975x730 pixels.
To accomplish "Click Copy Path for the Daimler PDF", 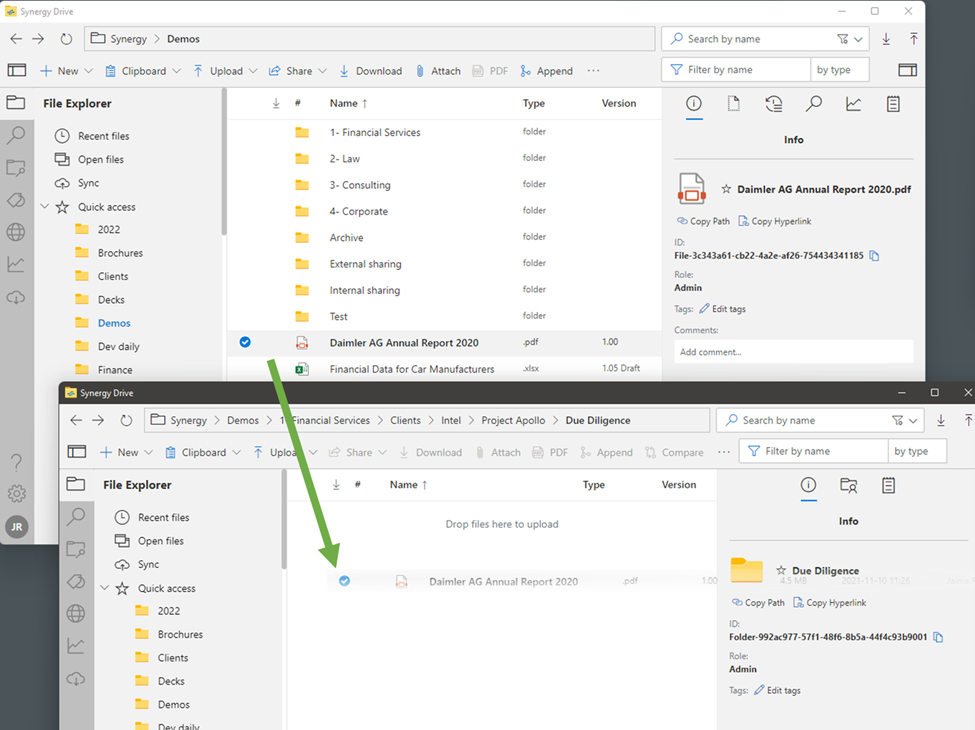I will (703, 221).
